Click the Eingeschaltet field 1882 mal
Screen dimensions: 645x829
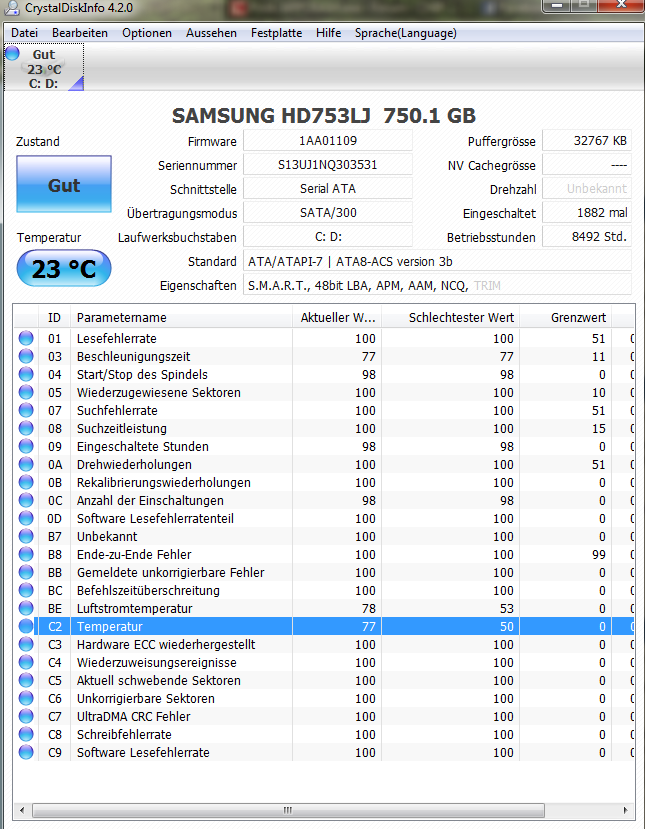coord(587,213)
